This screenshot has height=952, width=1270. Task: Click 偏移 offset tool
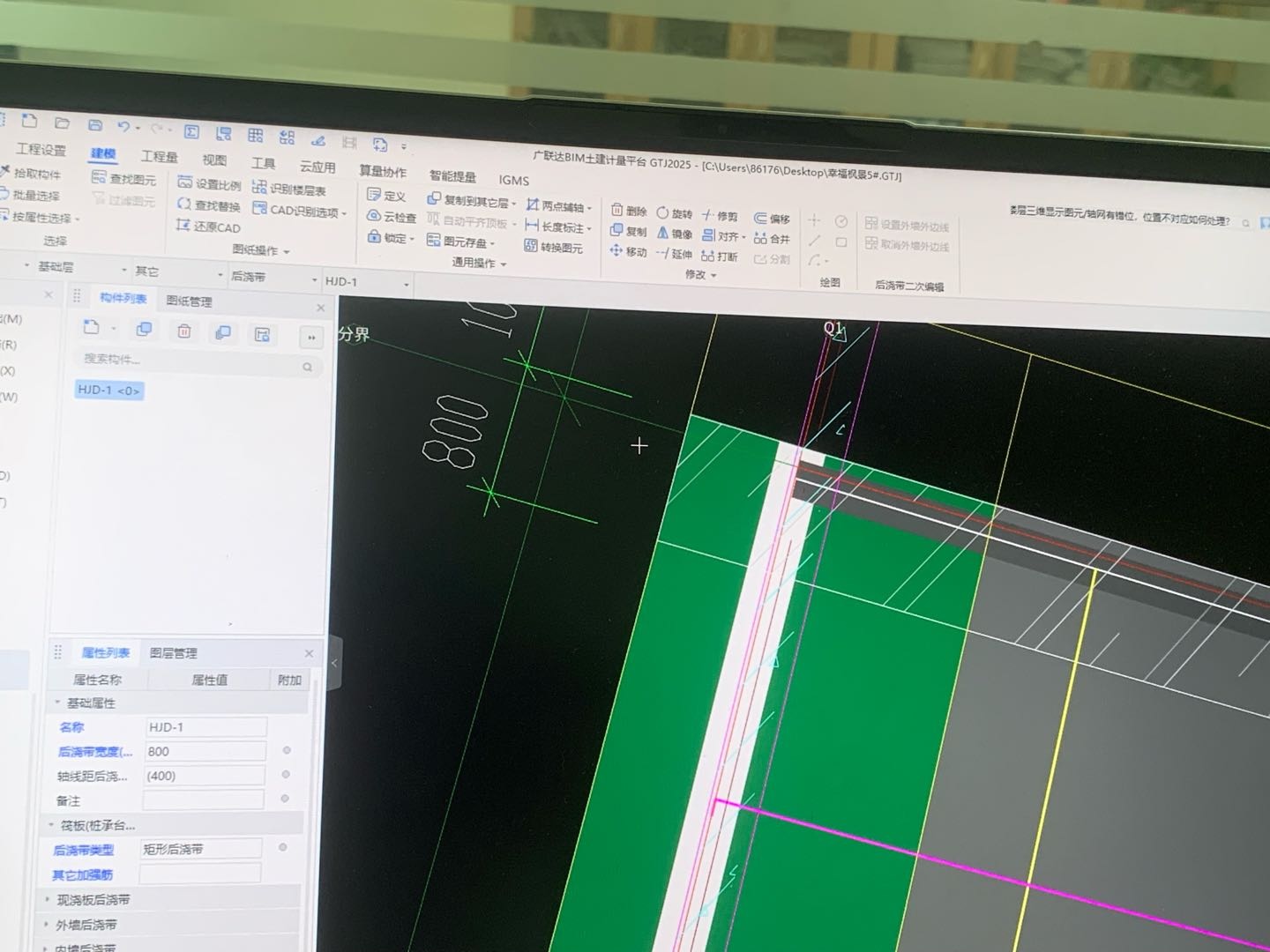(x=773, y=219)
